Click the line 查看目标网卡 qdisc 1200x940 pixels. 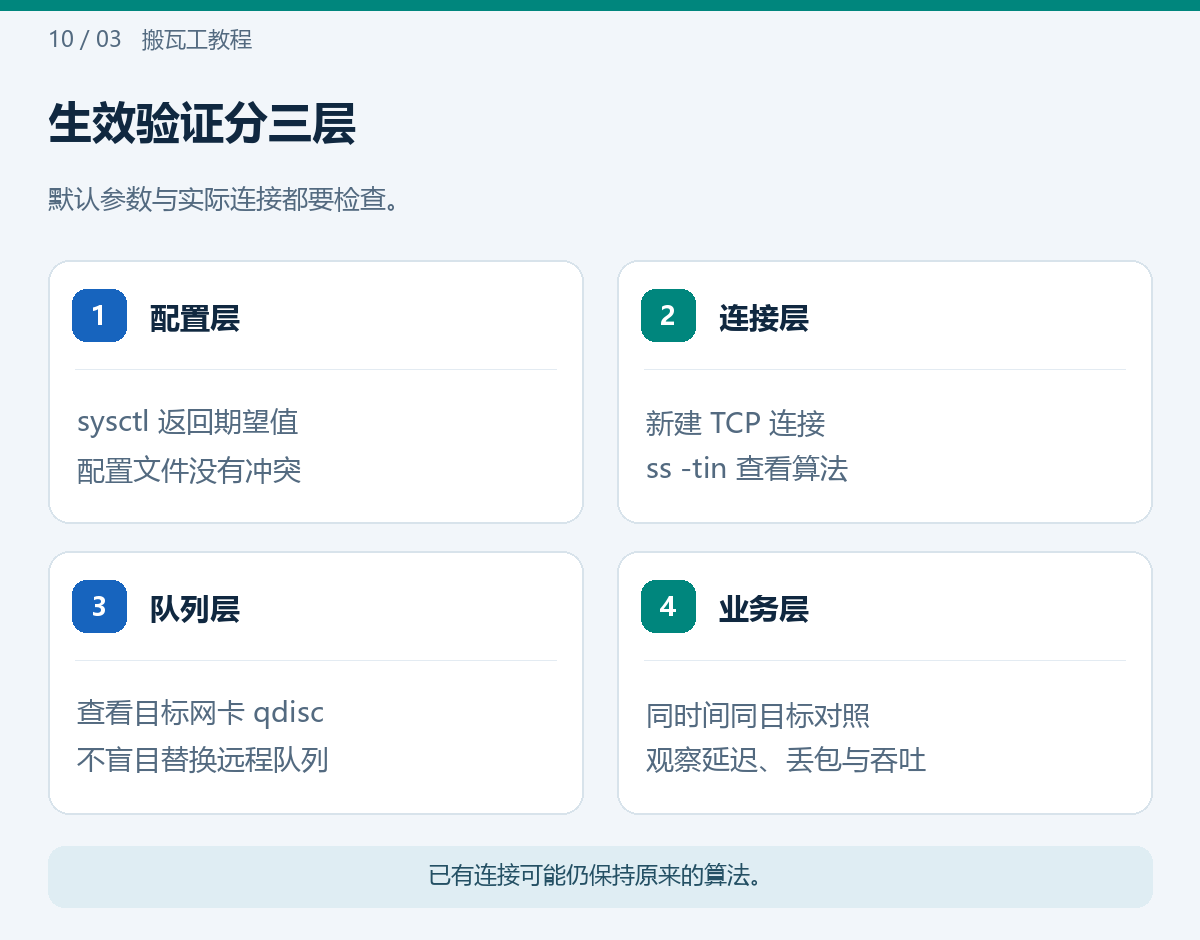tap(201, 714)
